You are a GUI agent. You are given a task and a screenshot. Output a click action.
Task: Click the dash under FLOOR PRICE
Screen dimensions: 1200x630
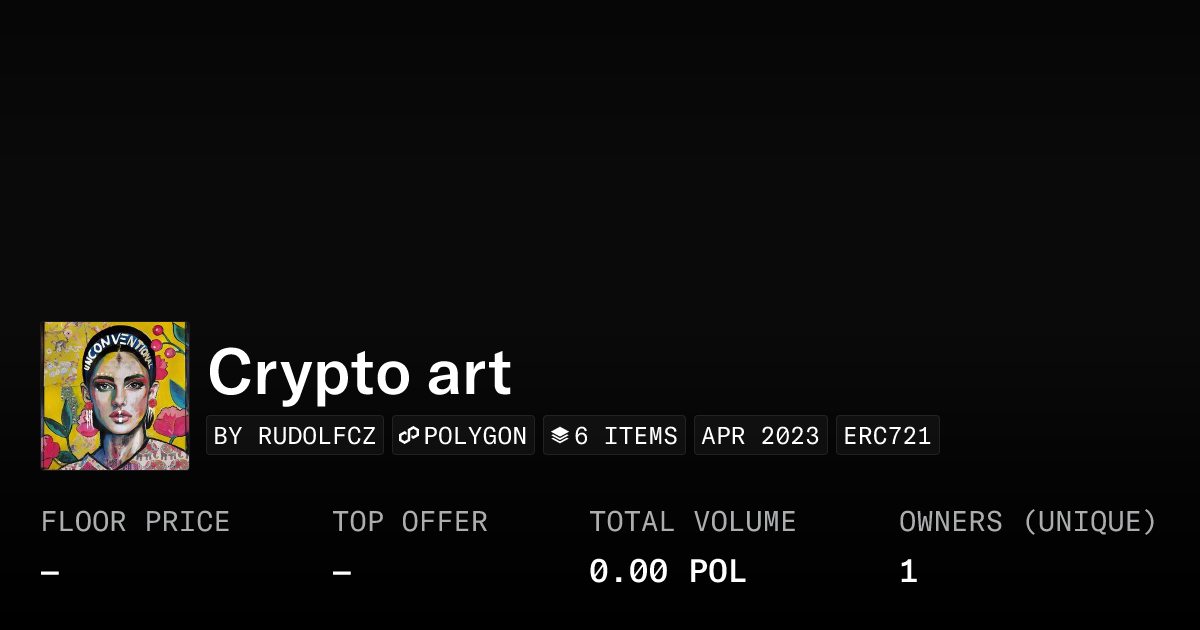click(47, 570)
